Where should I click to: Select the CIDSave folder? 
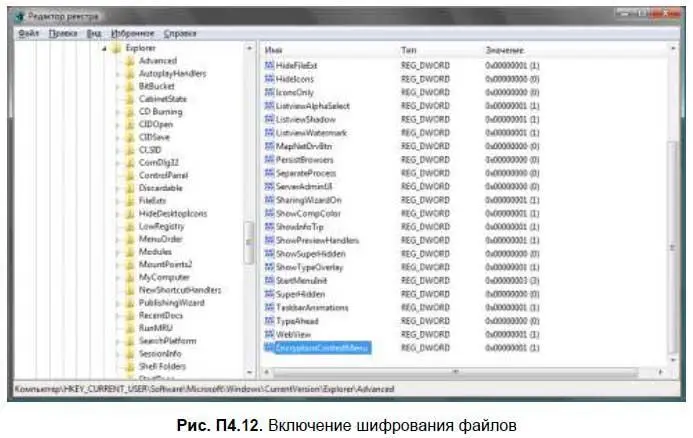(x=154, y=137)
